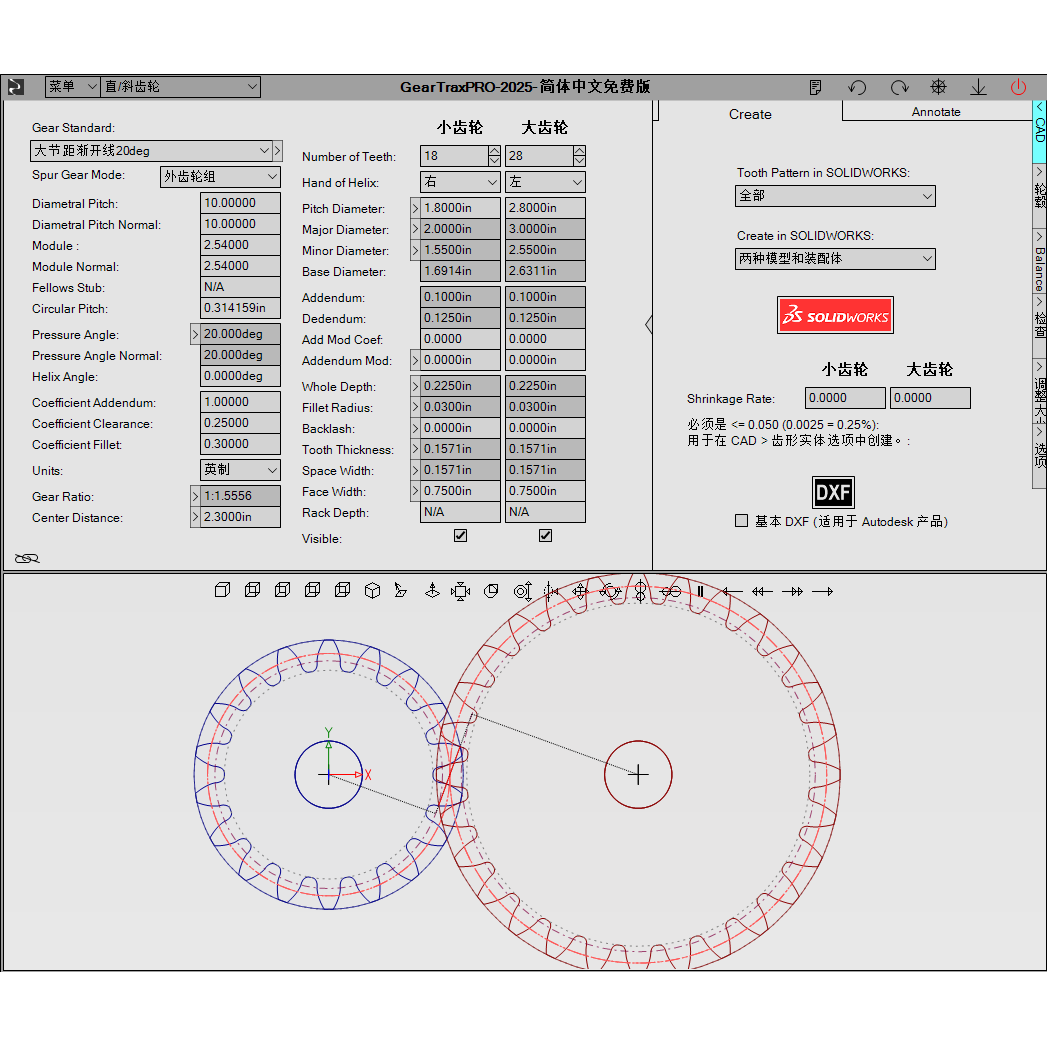Image resolution: width=1047 pixels, height=1047 pixels.
Task: Click the zoom-to-fit box with arrows icon
Action: [461, 592]
